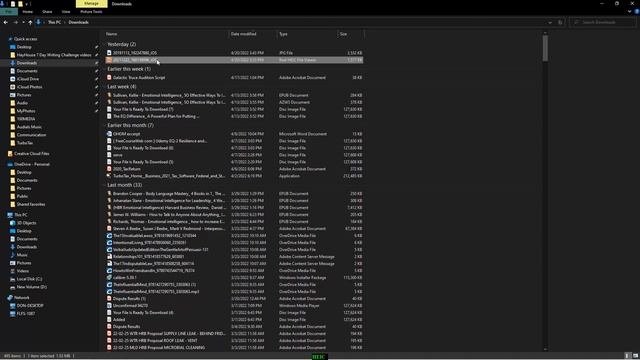Collapse the Yesterday (2) group
This screenshot has width=640, height=360.
104,44
